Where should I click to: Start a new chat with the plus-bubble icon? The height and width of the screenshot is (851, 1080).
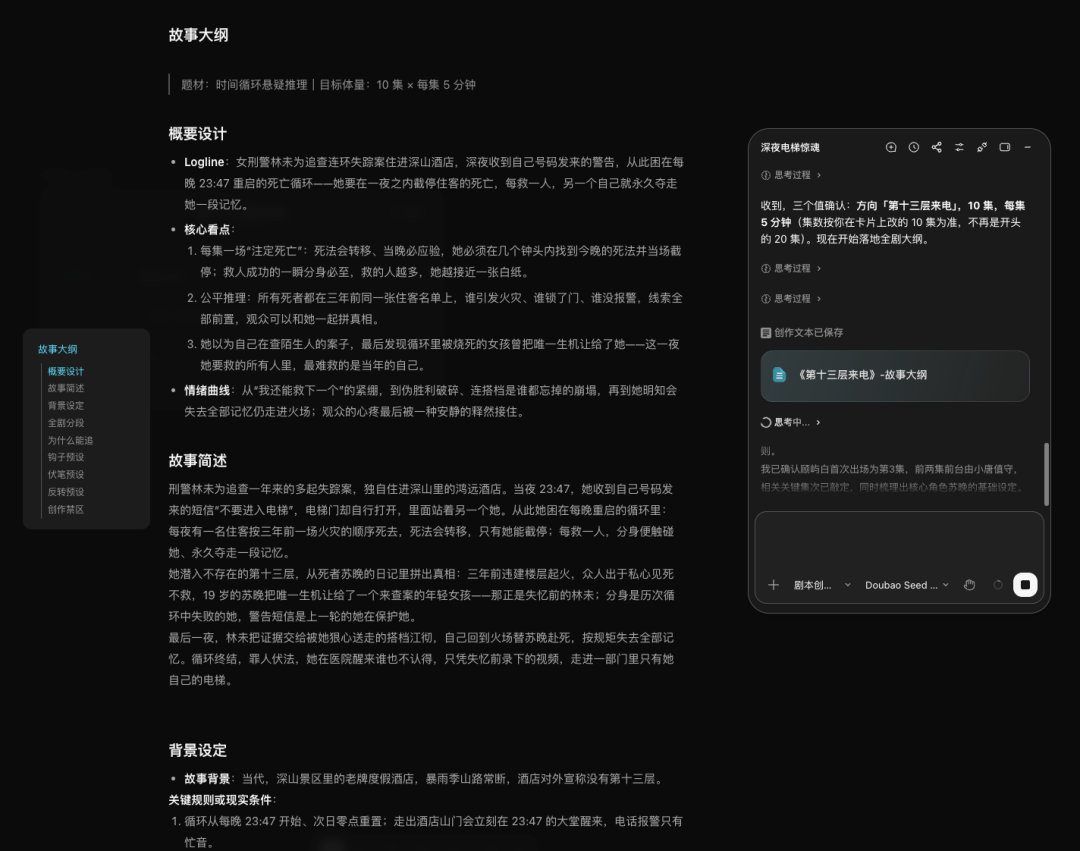pyautogui.click(x=891, y=147)
